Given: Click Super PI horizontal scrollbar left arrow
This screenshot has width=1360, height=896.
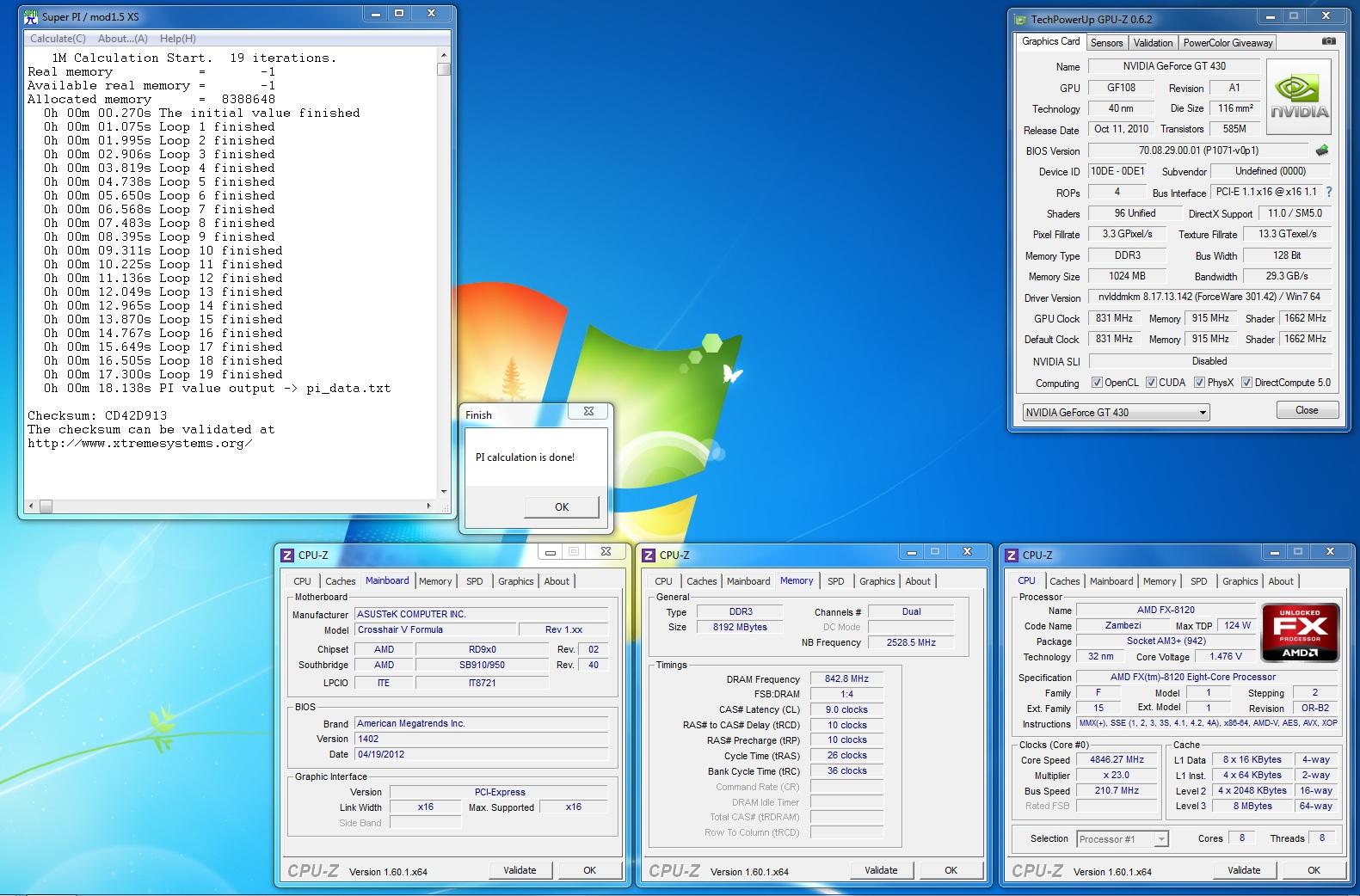Looking at the screenshot, I should [x=33, y=506].
